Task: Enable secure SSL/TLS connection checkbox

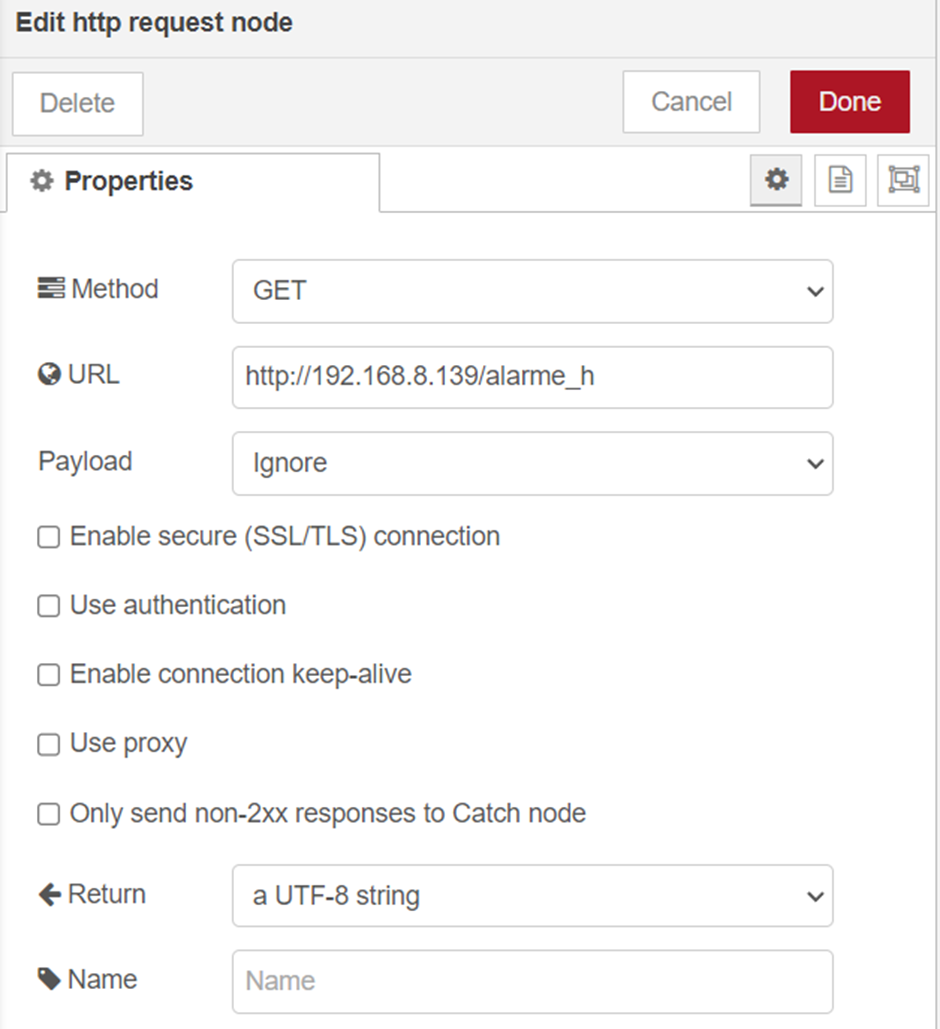Action: (49, 537)
